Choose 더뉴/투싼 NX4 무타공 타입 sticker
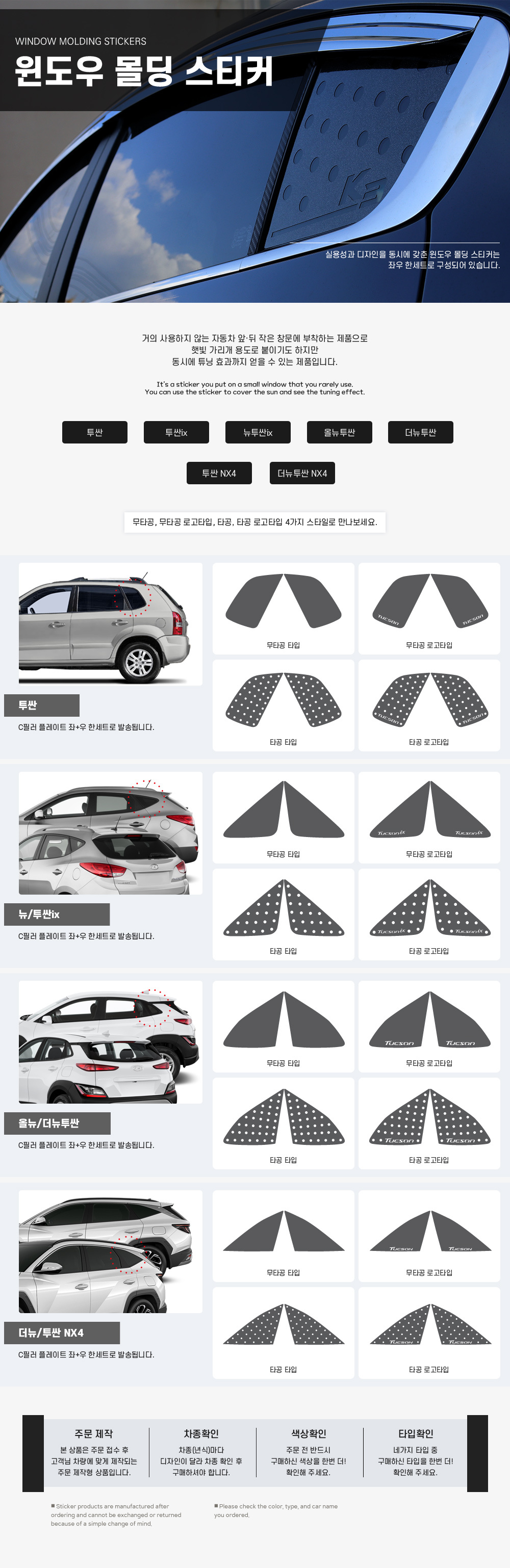The image size is (510, 1568). tap(284, 1236)
